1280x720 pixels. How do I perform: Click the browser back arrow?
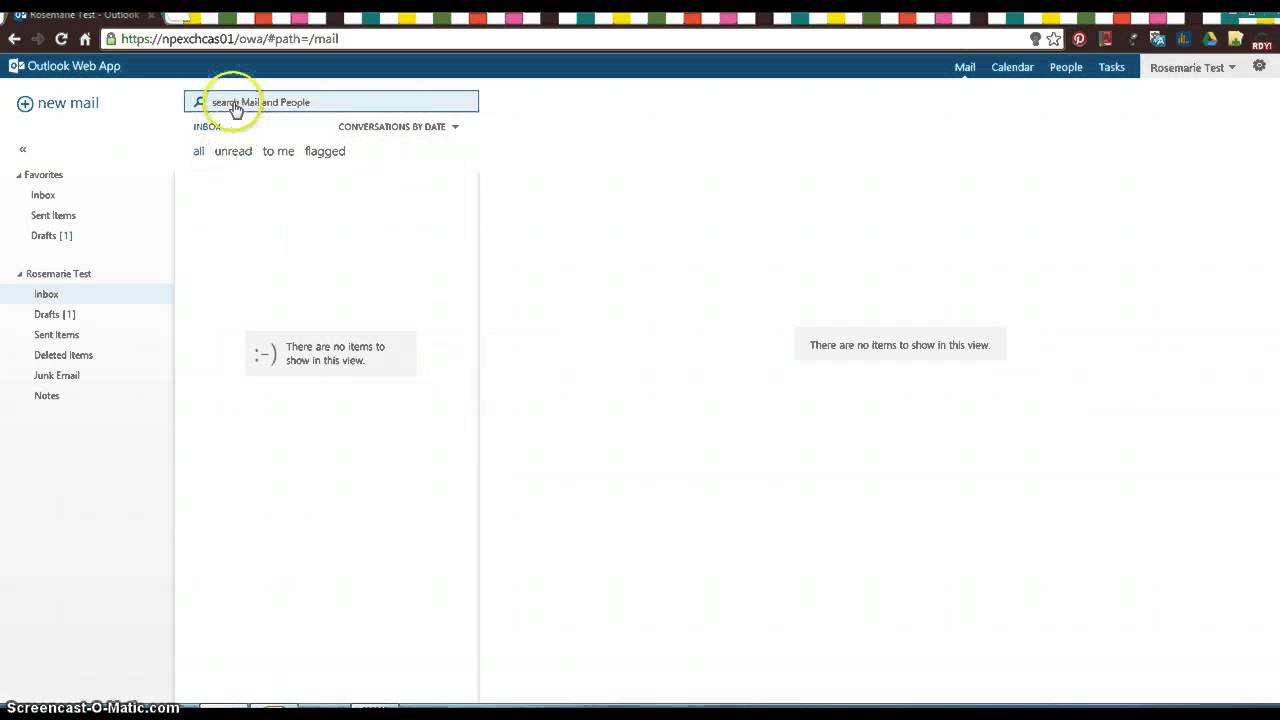click(14, 39)
